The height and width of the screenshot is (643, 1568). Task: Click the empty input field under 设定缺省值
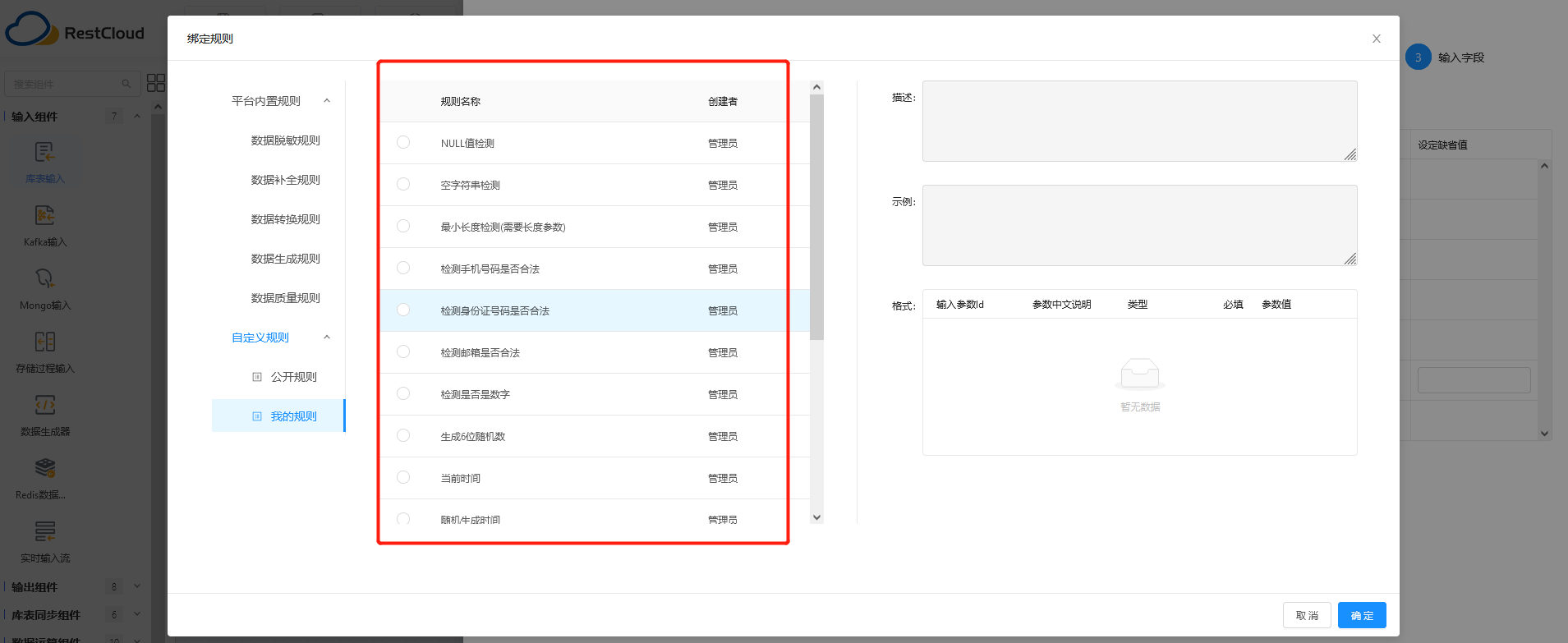pyautogui.click(x=1474, y=380)
